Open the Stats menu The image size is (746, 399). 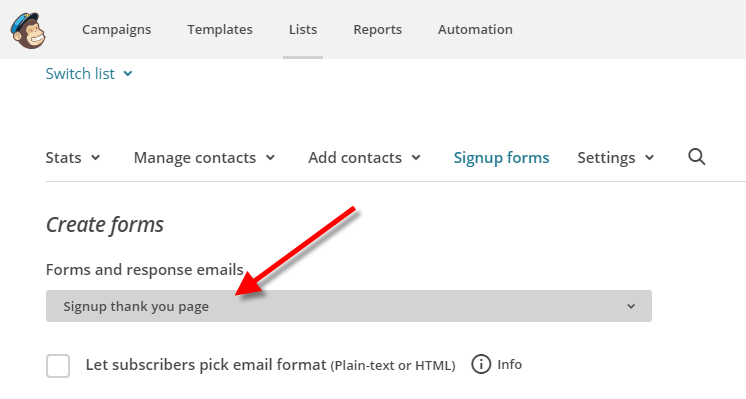(73, 157)
